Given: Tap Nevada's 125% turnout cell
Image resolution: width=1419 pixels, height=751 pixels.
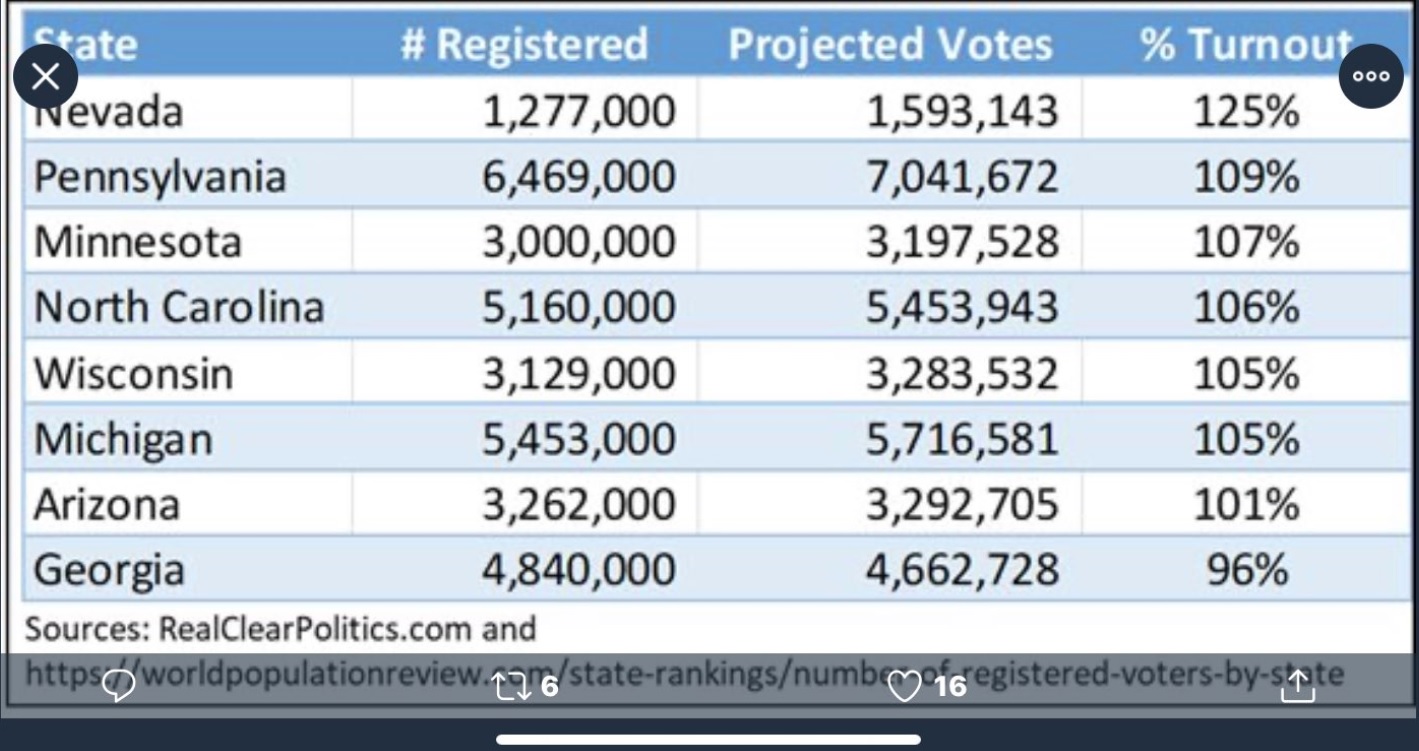Looking at the screenshot, I should pyautogui.click(x=1246, y=111).
